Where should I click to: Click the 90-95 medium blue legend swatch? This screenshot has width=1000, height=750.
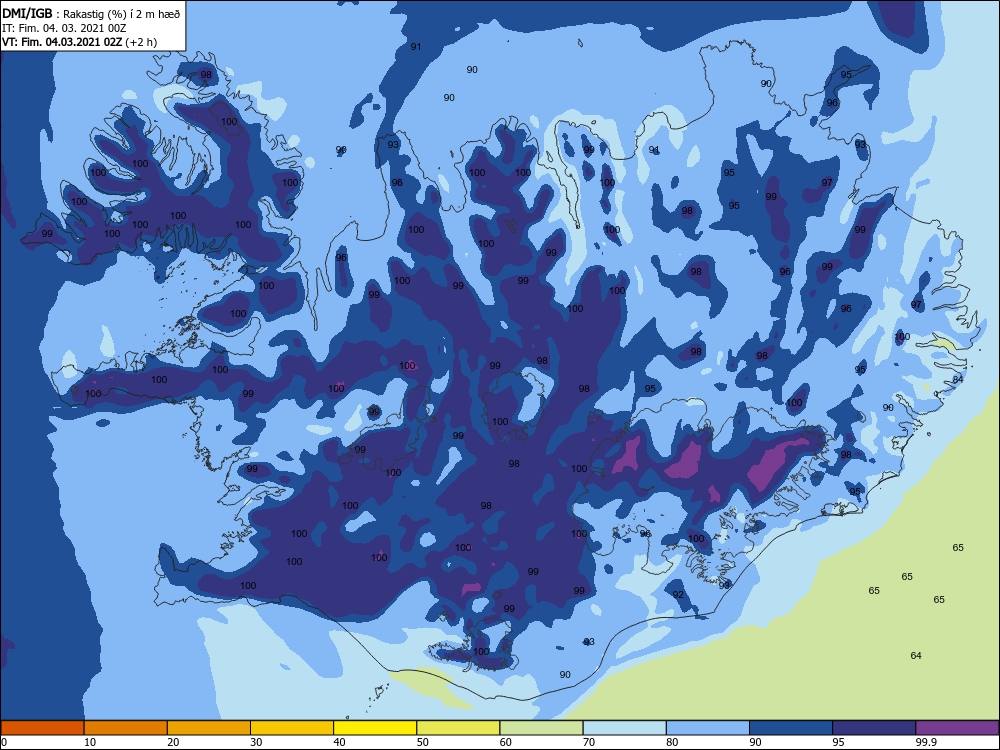click(x=791, y=728)
